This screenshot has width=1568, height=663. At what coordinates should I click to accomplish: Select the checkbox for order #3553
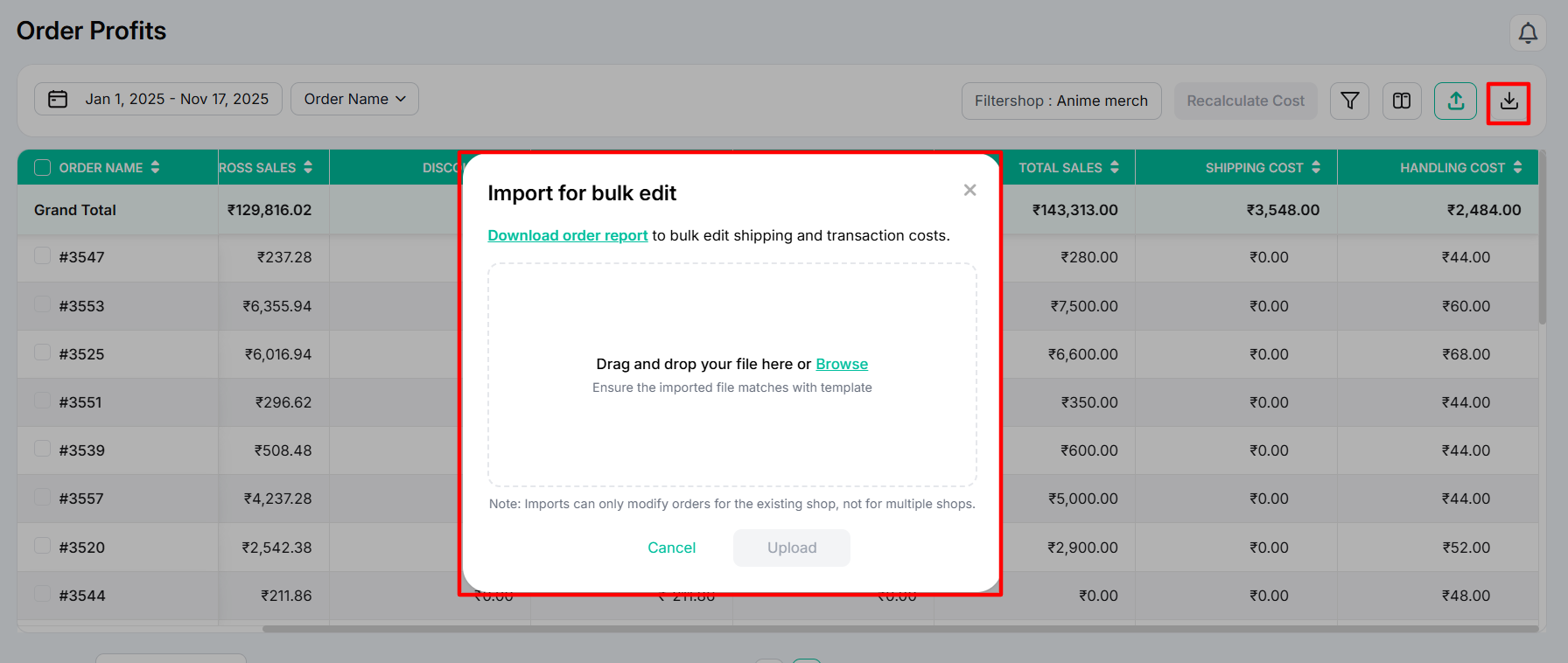(x=42, y=304)
